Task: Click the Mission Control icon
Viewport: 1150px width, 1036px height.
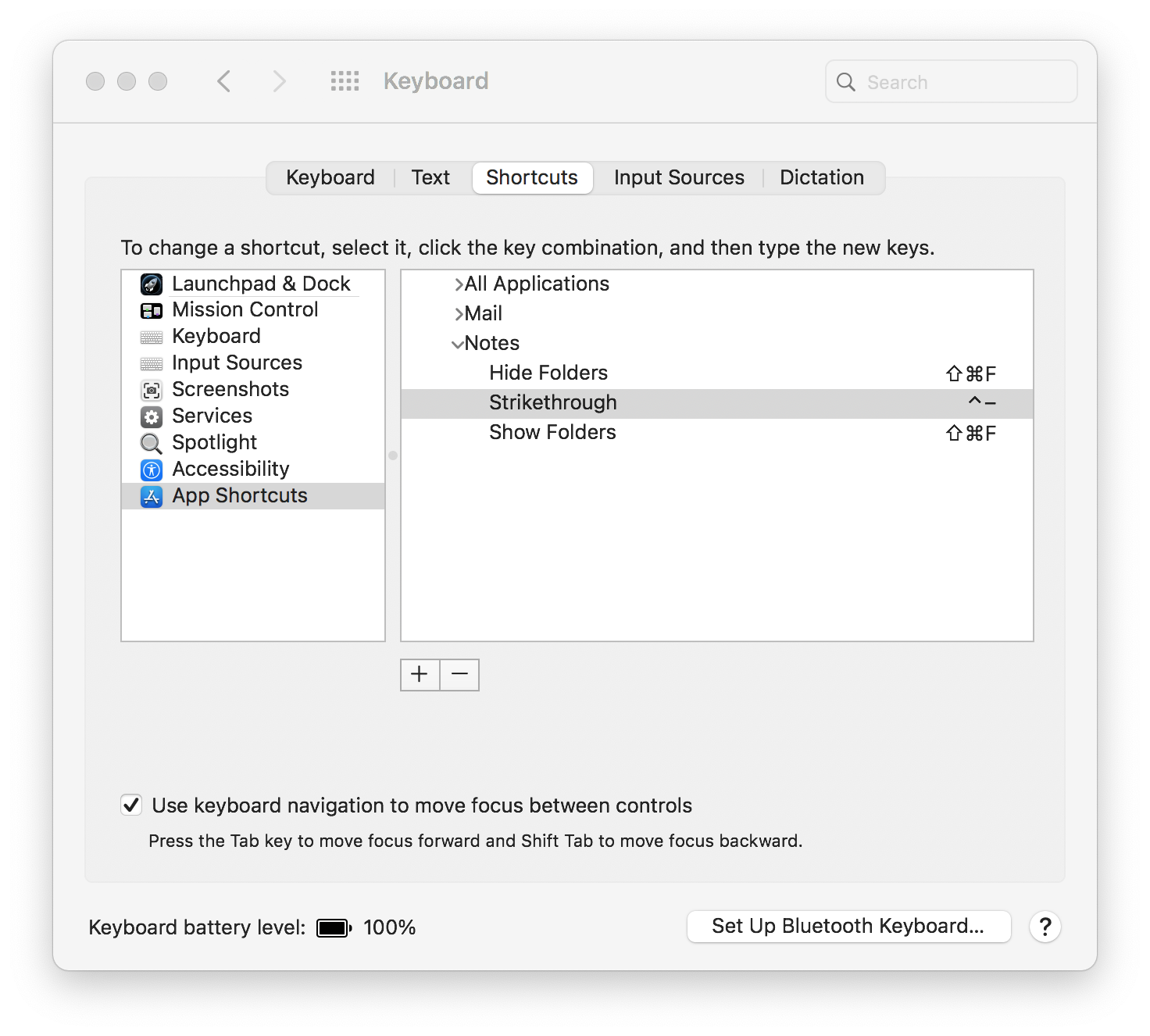Action: point(152,310)
